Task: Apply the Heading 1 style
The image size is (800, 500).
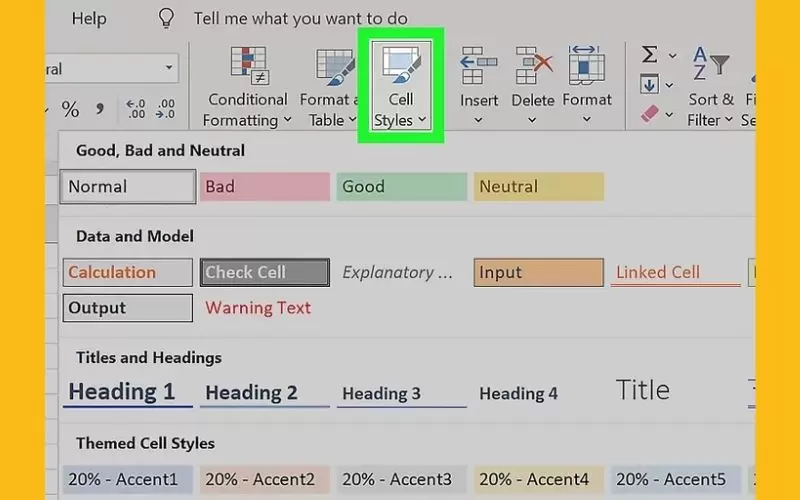Action: (x=128, y=392)
